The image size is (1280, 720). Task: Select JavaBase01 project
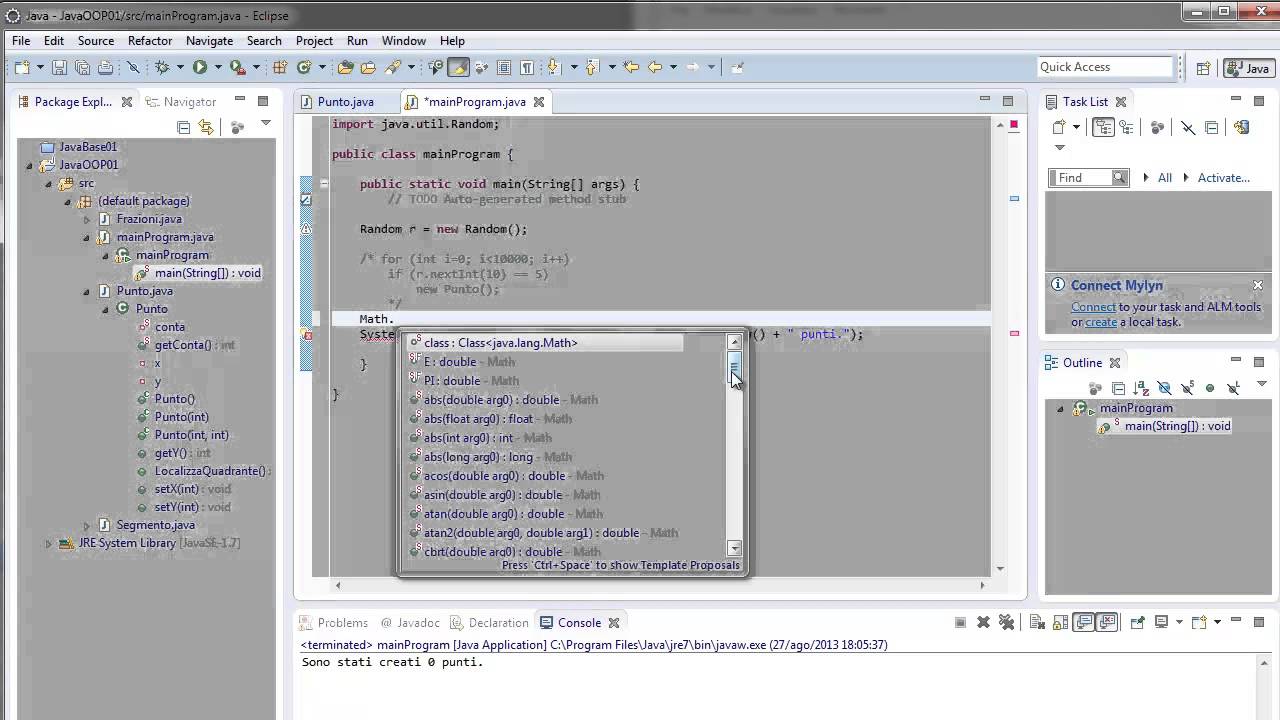point(79,147)
